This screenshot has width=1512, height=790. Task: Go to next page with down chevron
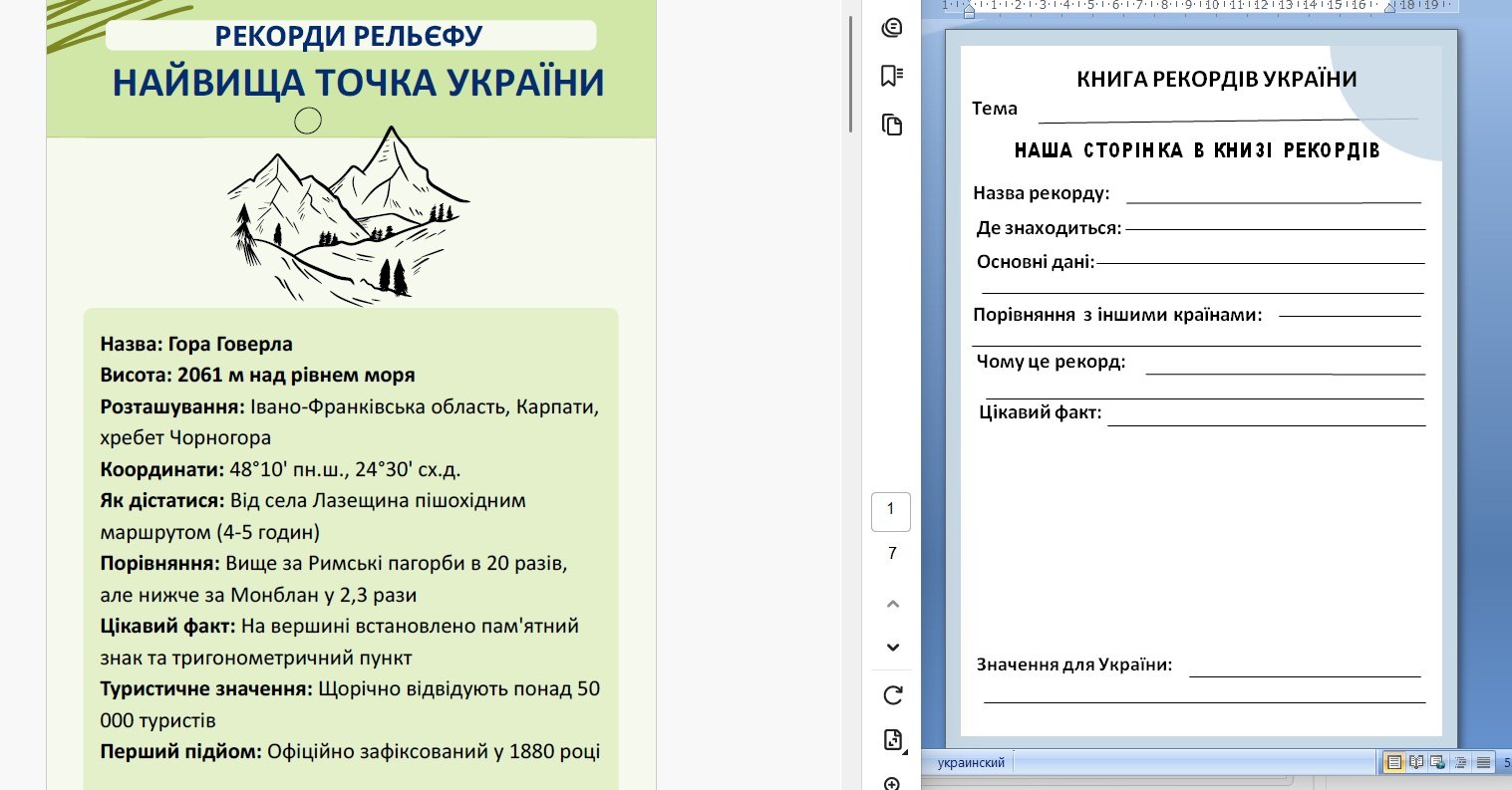(x=892, y=648)
